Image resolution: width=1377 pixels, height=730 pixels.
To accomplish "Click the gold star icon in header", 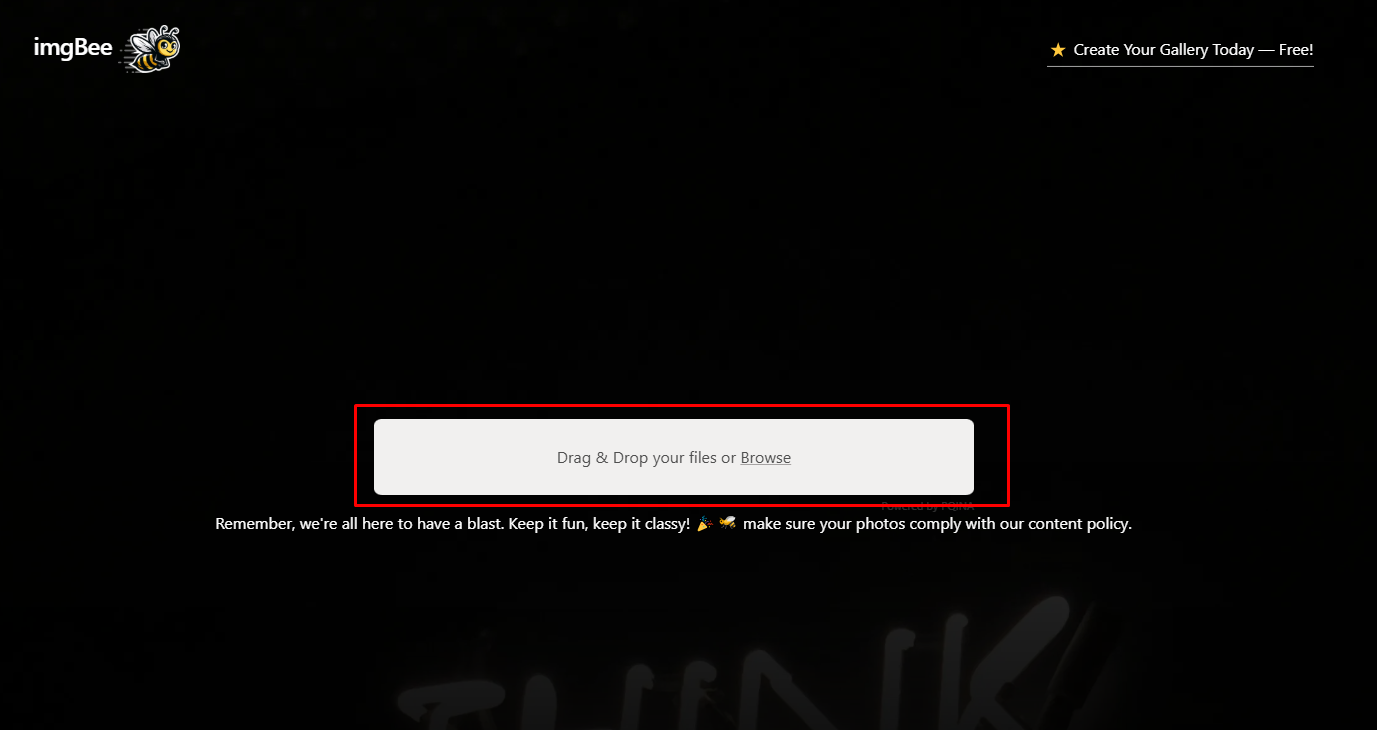I will [1058, 50].
